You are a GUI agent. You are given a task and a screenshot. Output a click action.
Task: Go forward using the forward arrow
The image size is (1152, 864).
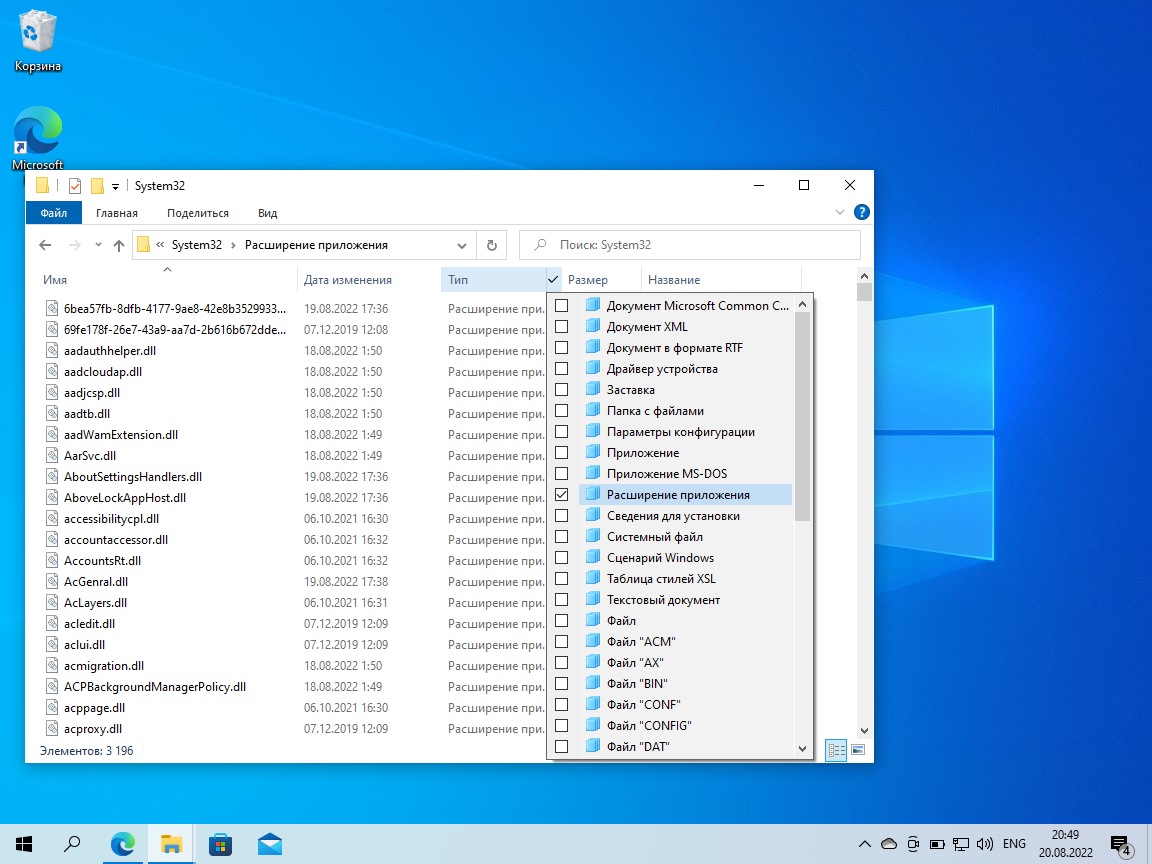pyautogui.click(x=74, y=245)
